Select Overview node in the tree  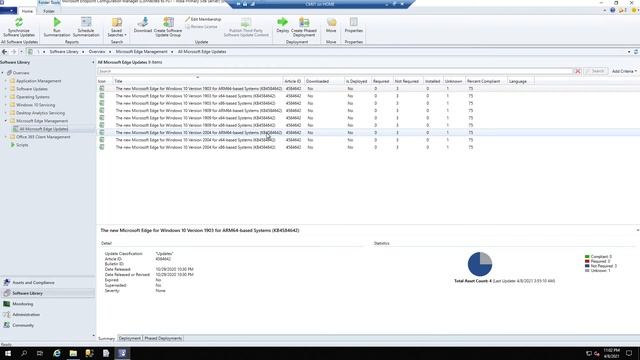click(x=21, y=73)
